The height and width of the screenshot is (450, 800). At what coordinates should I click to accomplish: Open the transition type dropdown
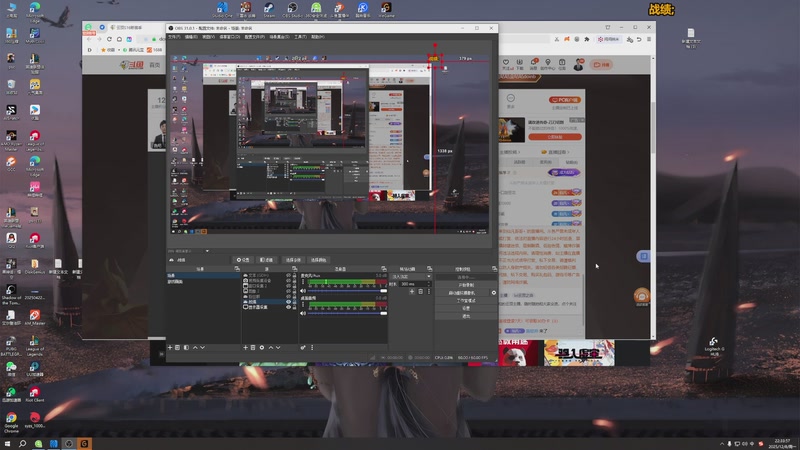411,276
